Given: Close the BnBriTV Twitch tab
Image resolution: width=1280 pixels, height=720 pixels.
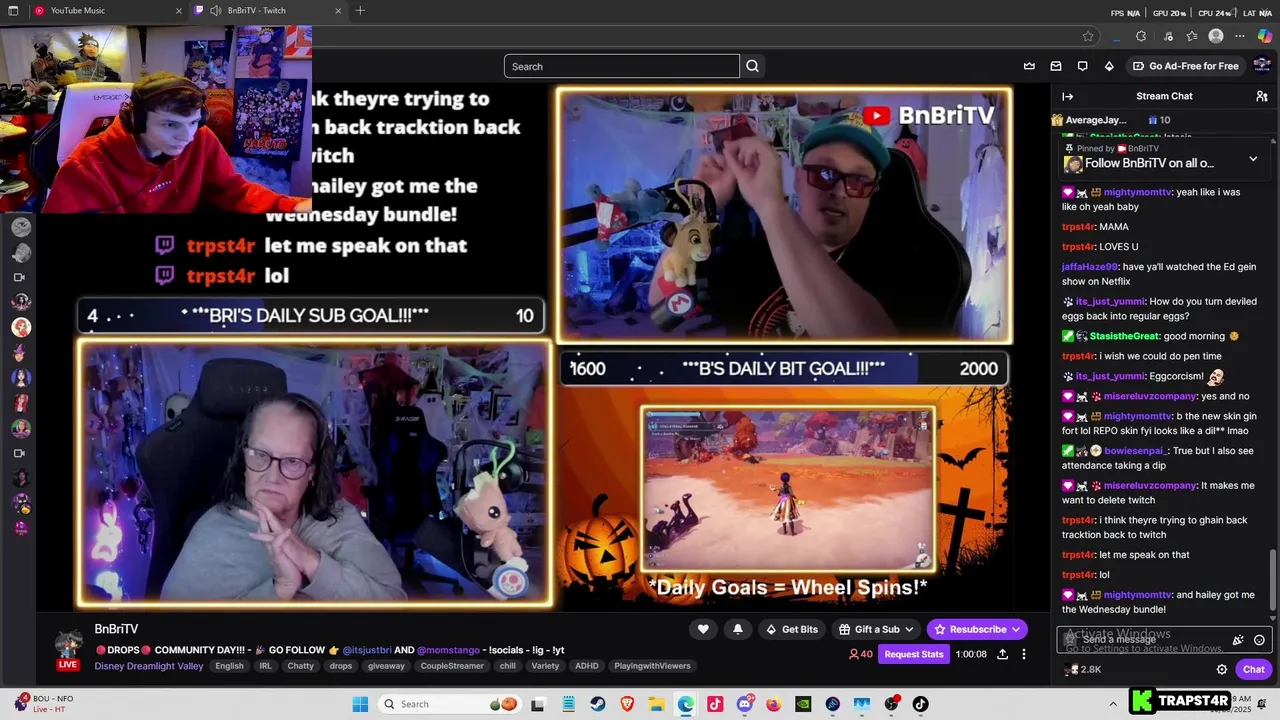Looking at the screenshot, I should 338,11.
